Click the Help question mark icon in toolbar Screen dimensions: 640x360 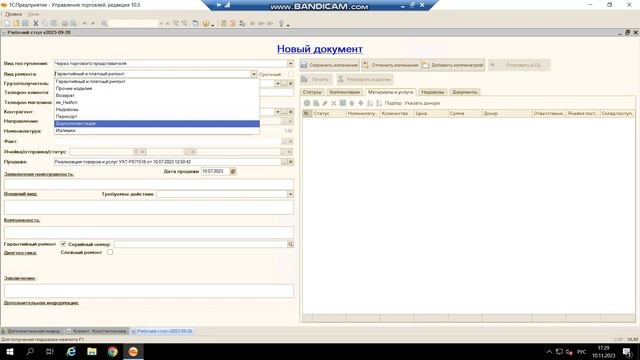coord(206,24)
